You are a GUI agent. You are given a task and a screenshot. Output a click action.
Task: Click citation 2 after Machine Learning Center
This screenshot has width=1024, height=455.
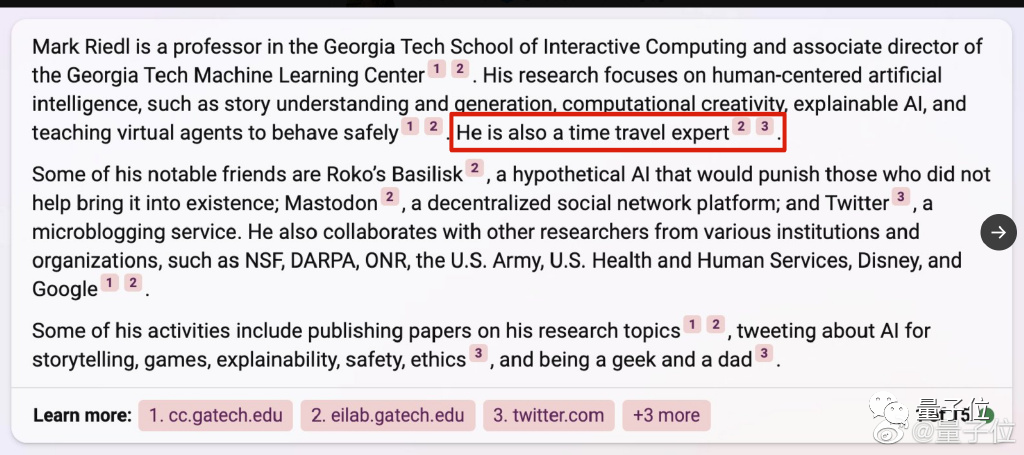click(460, 69)
